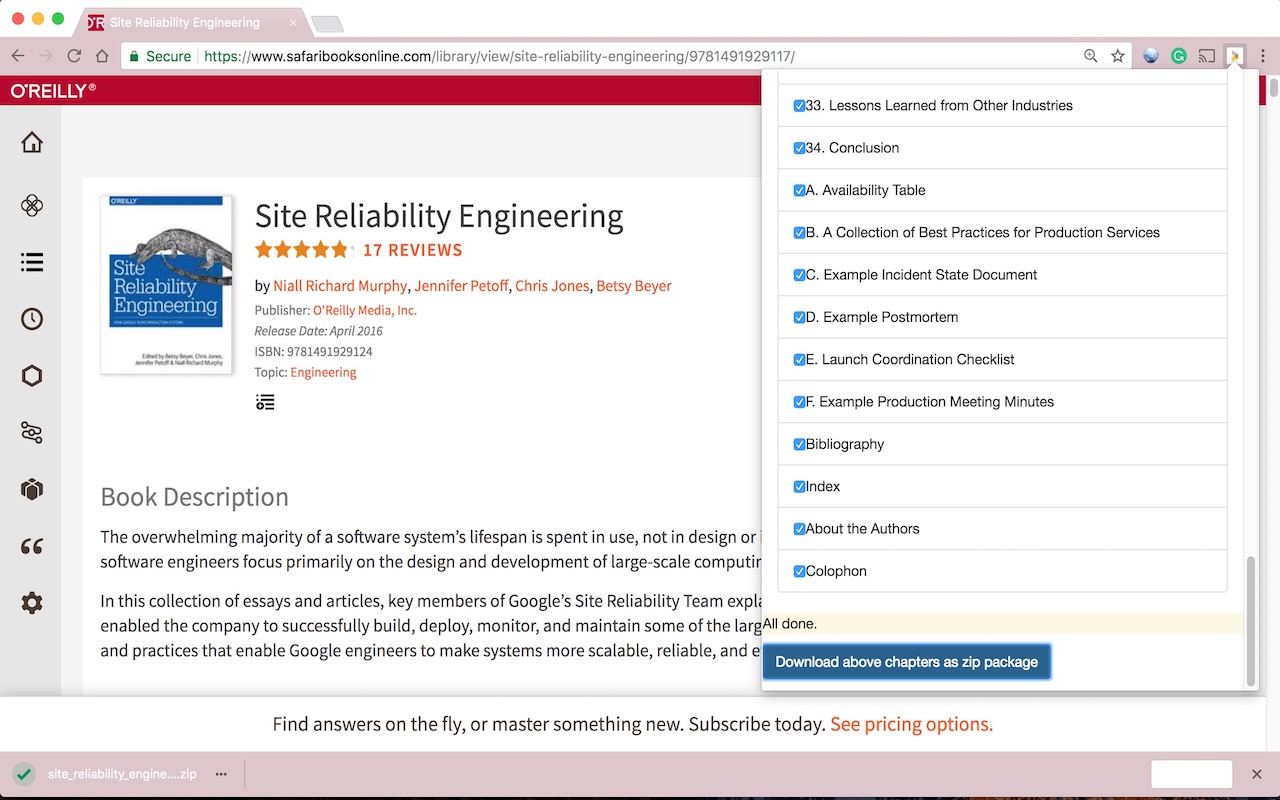The image size is (1280, 800).
Task: Click the Safari downloader extension icon
Action: coord(1235,56)
